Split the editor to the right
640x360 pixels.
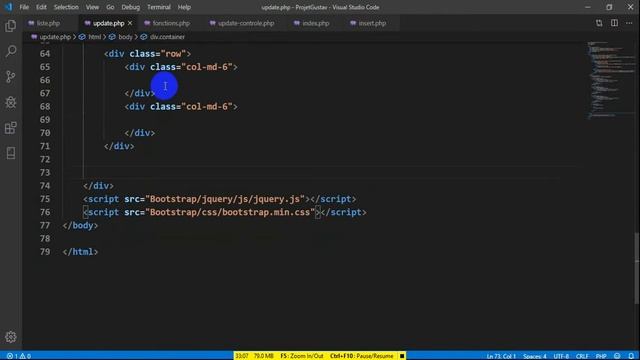(614, 23)
